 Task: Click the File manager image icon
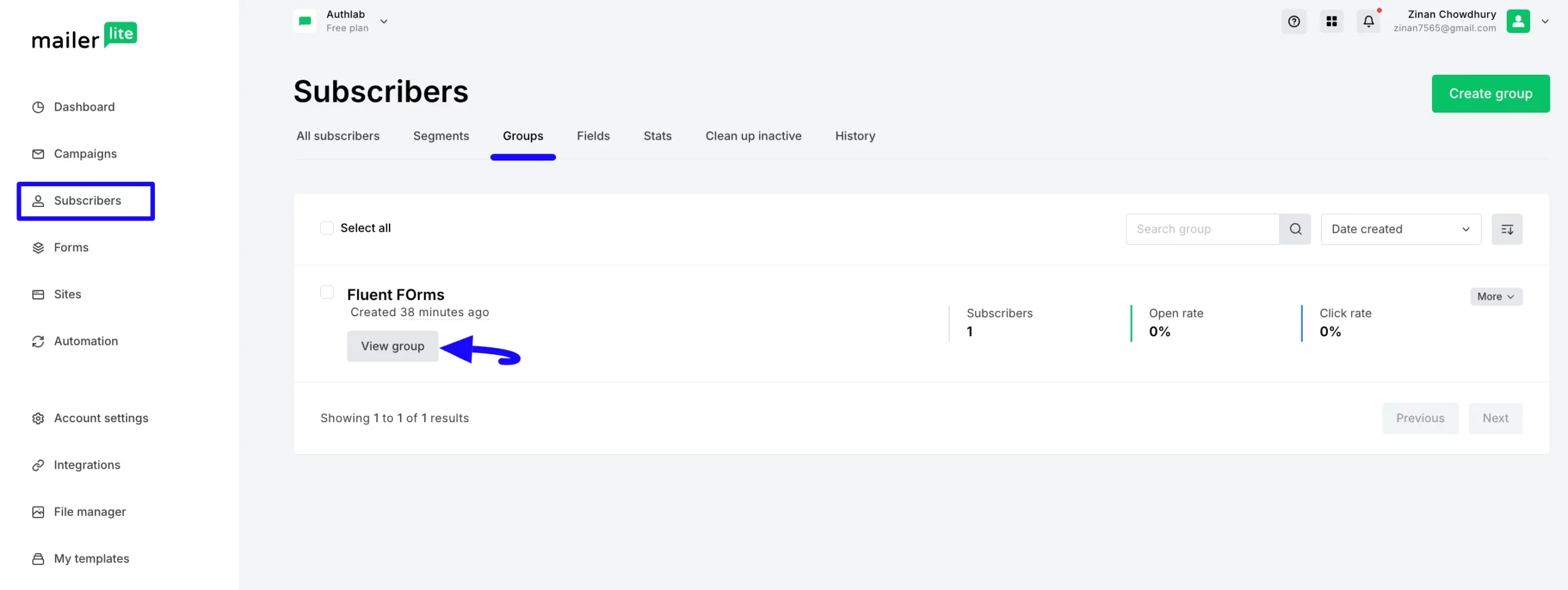[38, 512]
